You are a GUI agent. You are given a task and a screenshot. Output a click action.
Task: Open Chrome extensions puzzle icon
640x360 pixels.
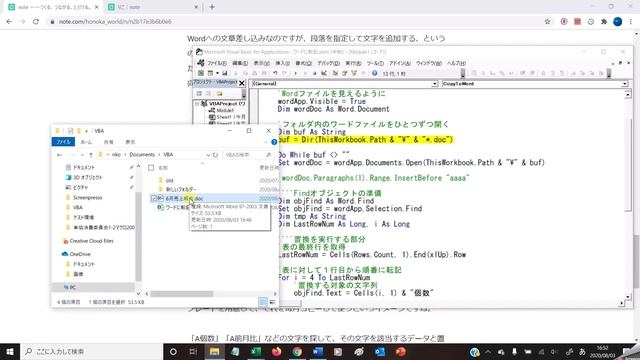tap(604, 21)
